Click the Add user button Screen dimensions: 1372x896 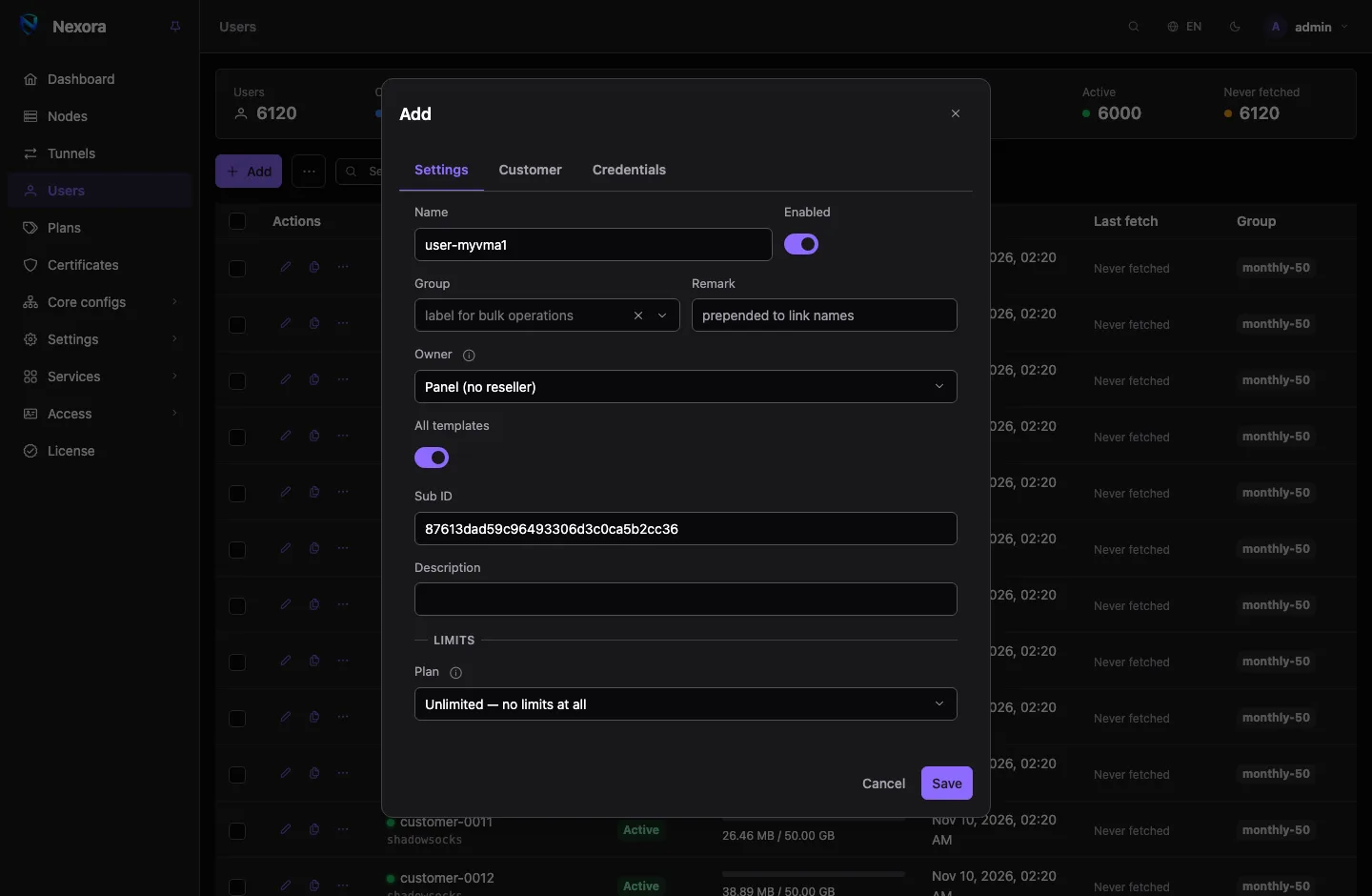(x=249, y=172)
